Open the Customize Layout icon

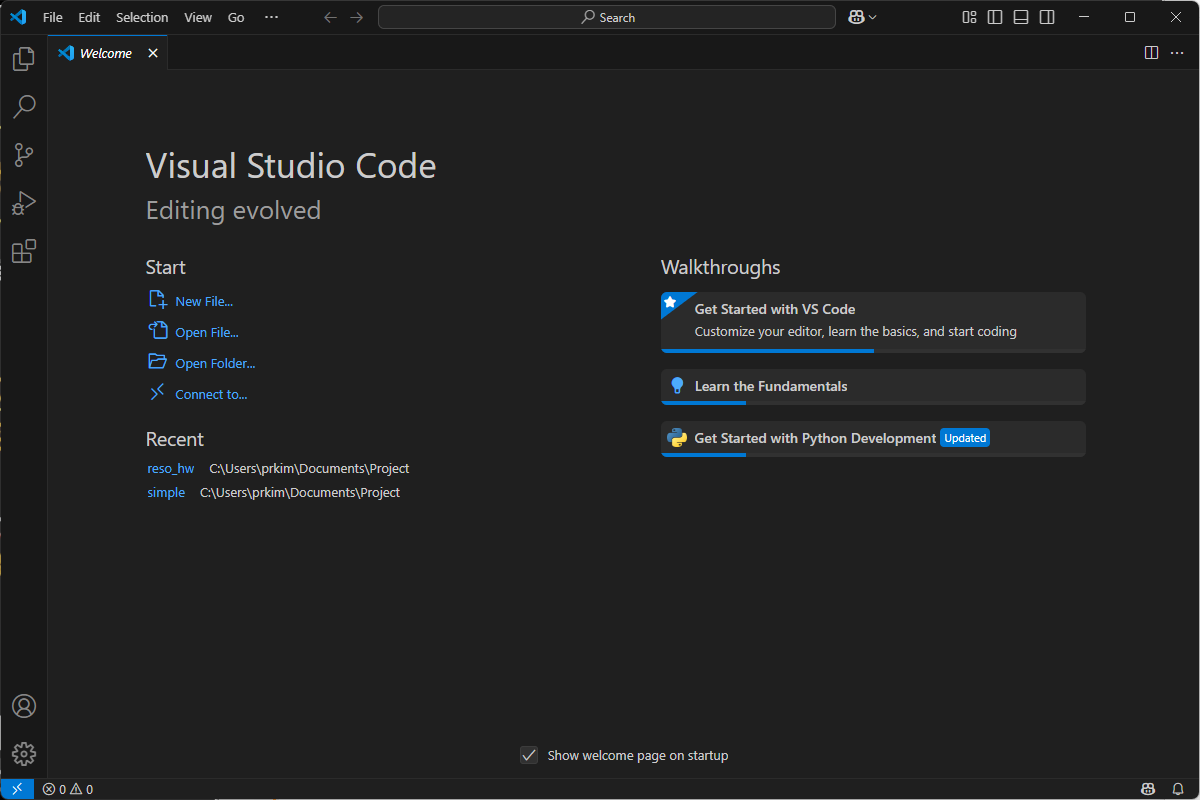(x=969, y=17)
